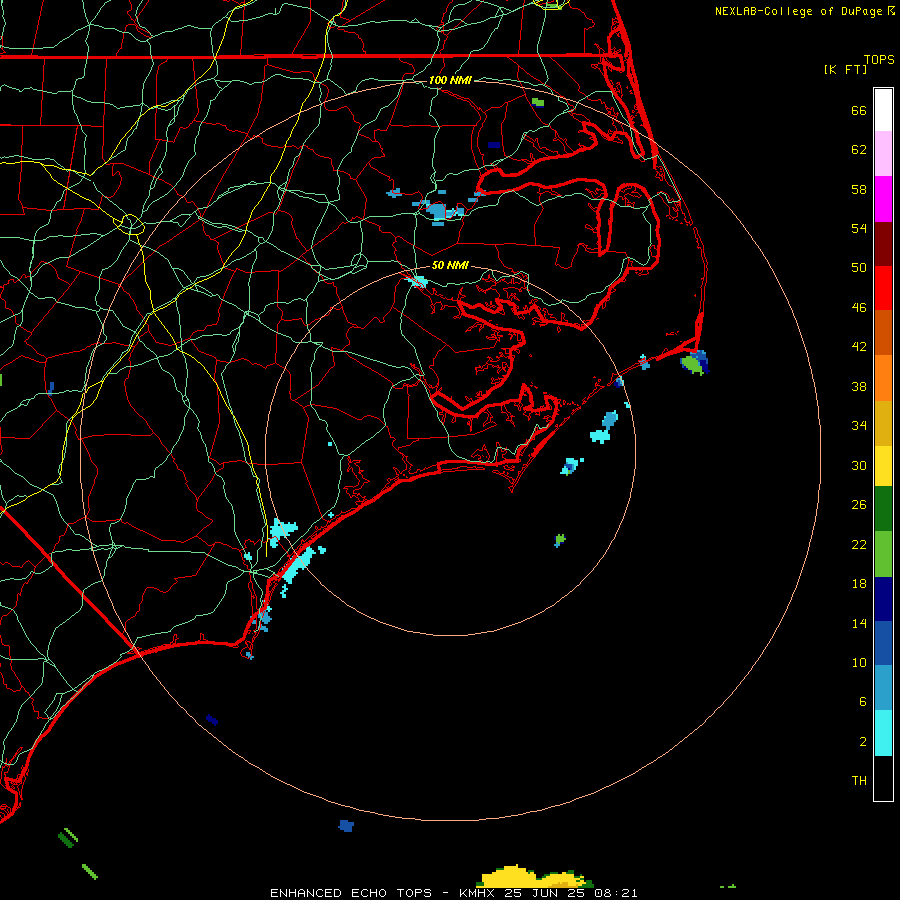
Task: Click the '34' legend value
Action: click(859, 426)
